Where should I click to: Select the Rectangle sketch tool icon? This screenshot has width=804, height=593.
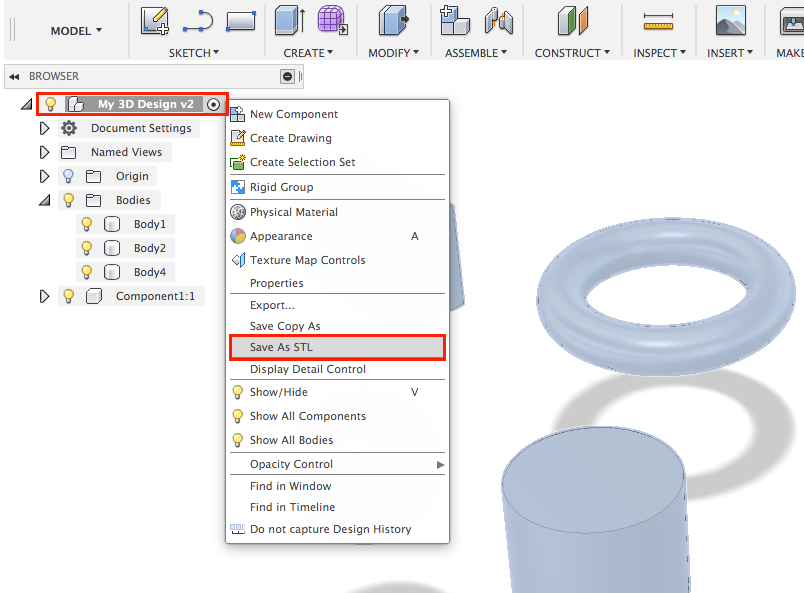(240, 20)
